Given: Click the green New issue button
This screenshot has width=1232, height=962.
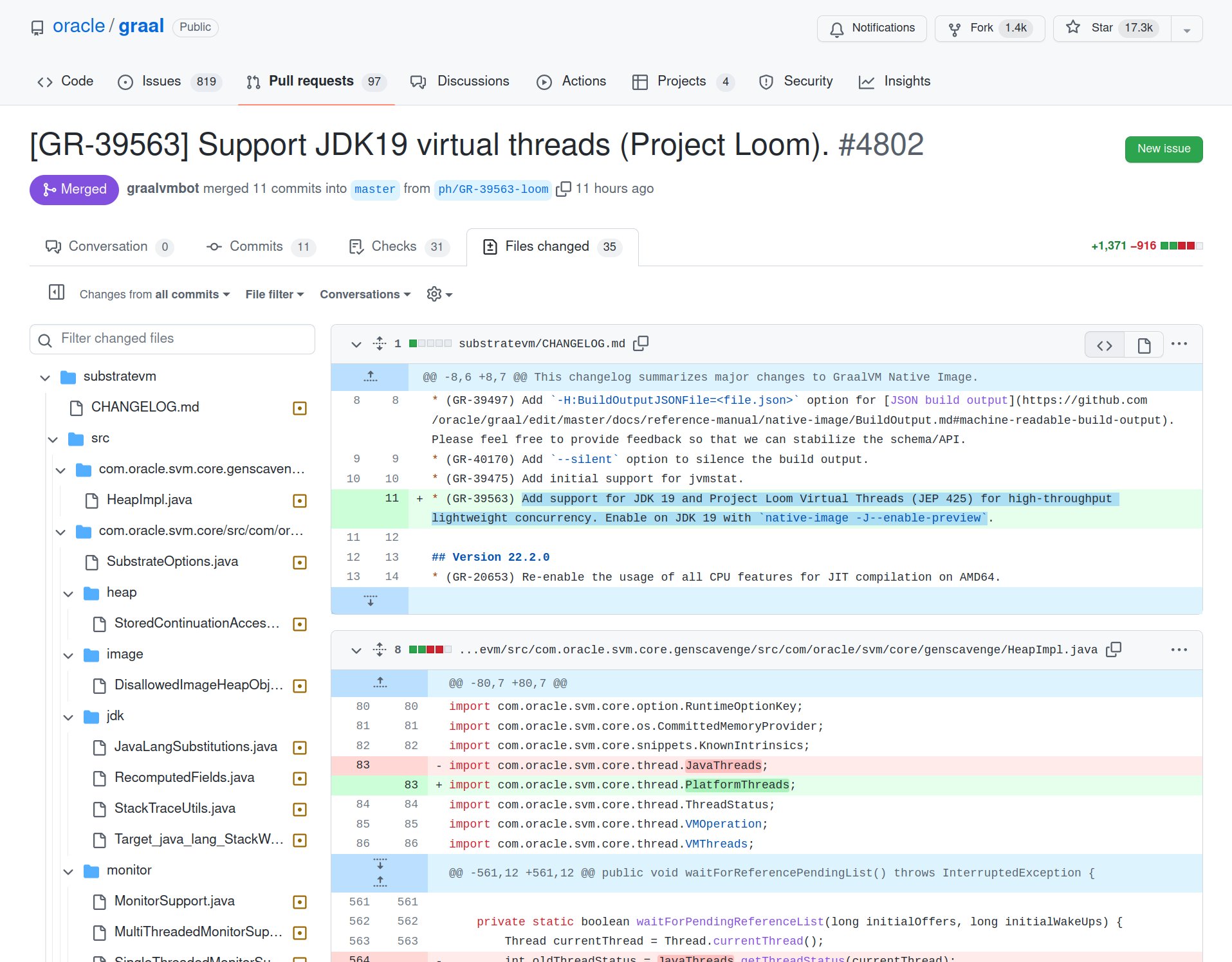Looking at the screenshot, I should [x=1163, y=149].
